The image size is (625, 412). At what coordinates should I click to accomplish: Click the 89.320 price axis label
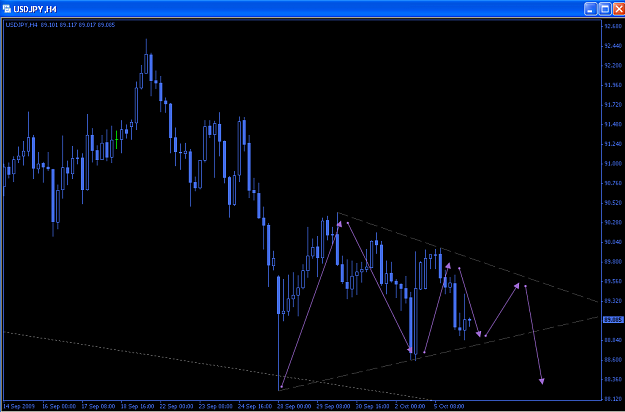click(x=613, y=300)
